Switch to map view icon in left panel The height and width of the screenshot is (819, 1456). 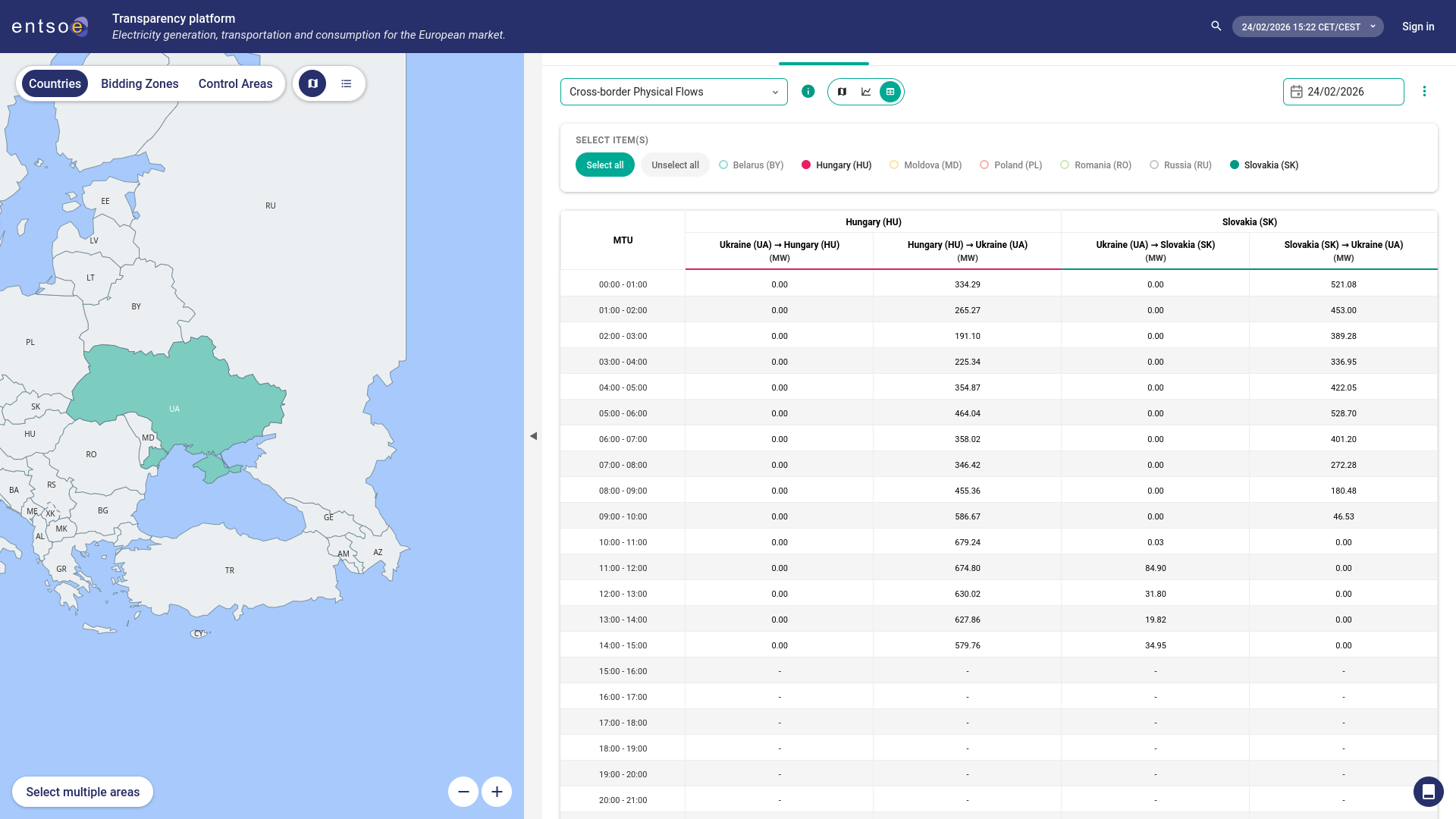click(312, 83)
